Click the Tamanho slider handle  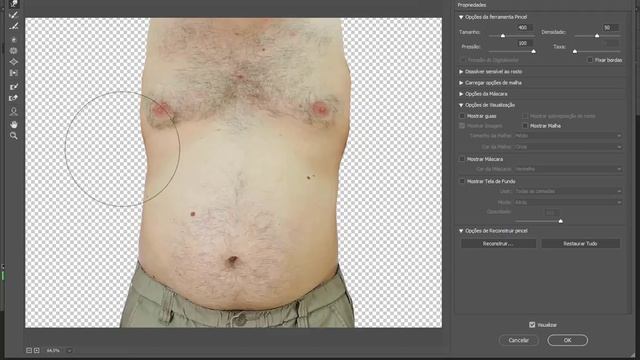coord(503,36)
